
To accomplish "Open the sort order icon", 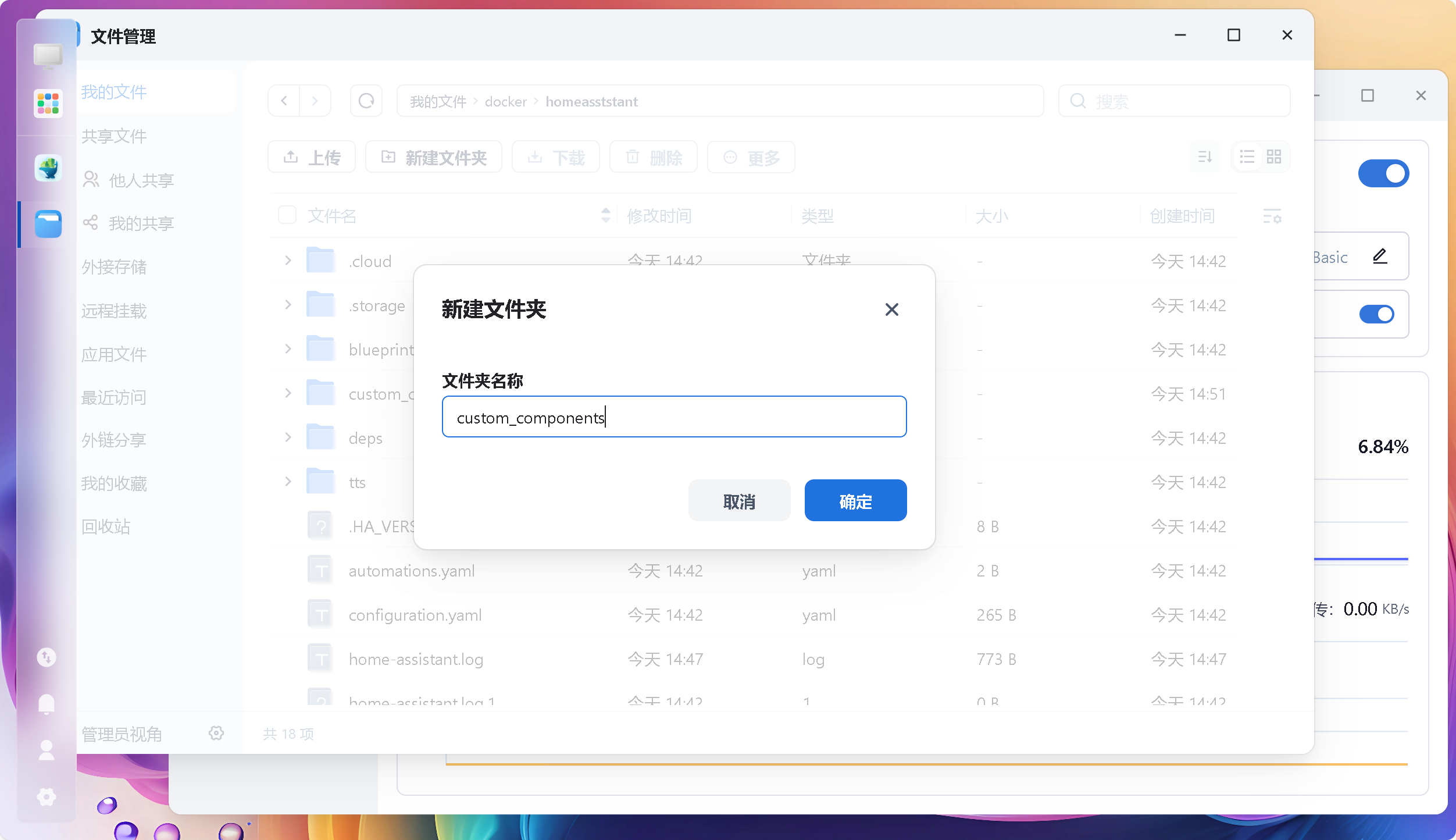I will [1205, 156].
